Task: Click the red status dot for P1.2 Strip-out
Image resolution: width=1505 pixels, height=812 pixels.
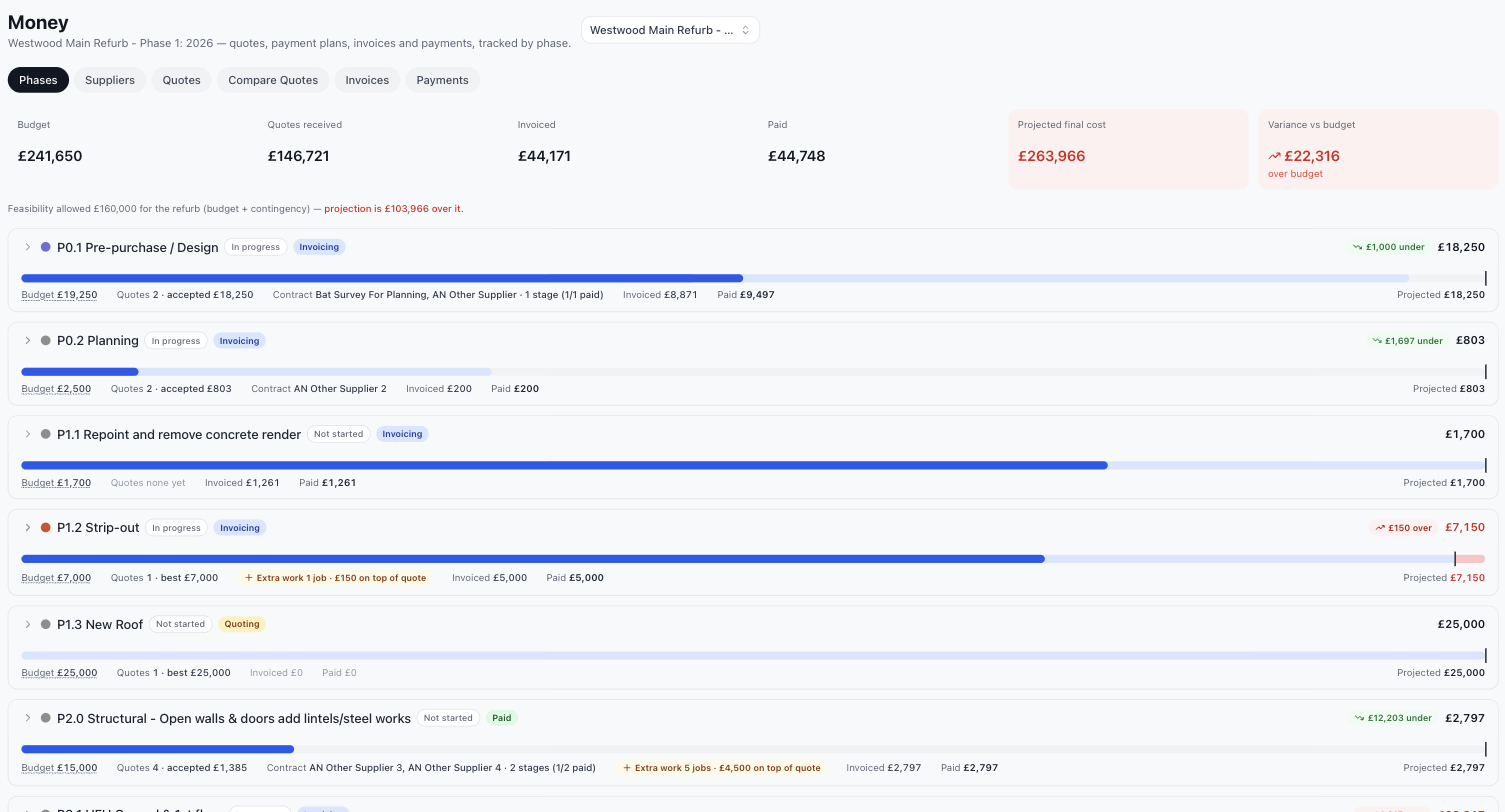Action: click(45, 528)
